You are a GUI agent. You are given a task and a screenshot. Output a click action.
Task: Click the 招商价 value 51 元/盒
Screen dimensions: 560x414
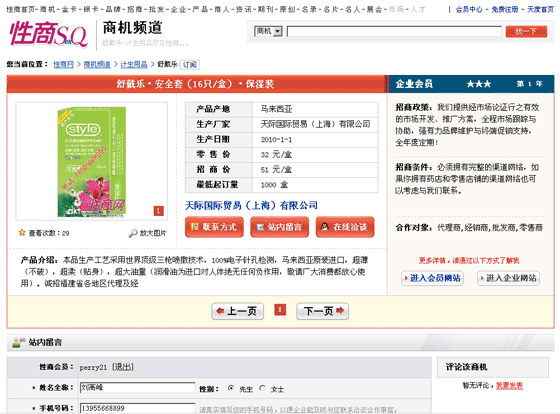(x=276, y=170)
